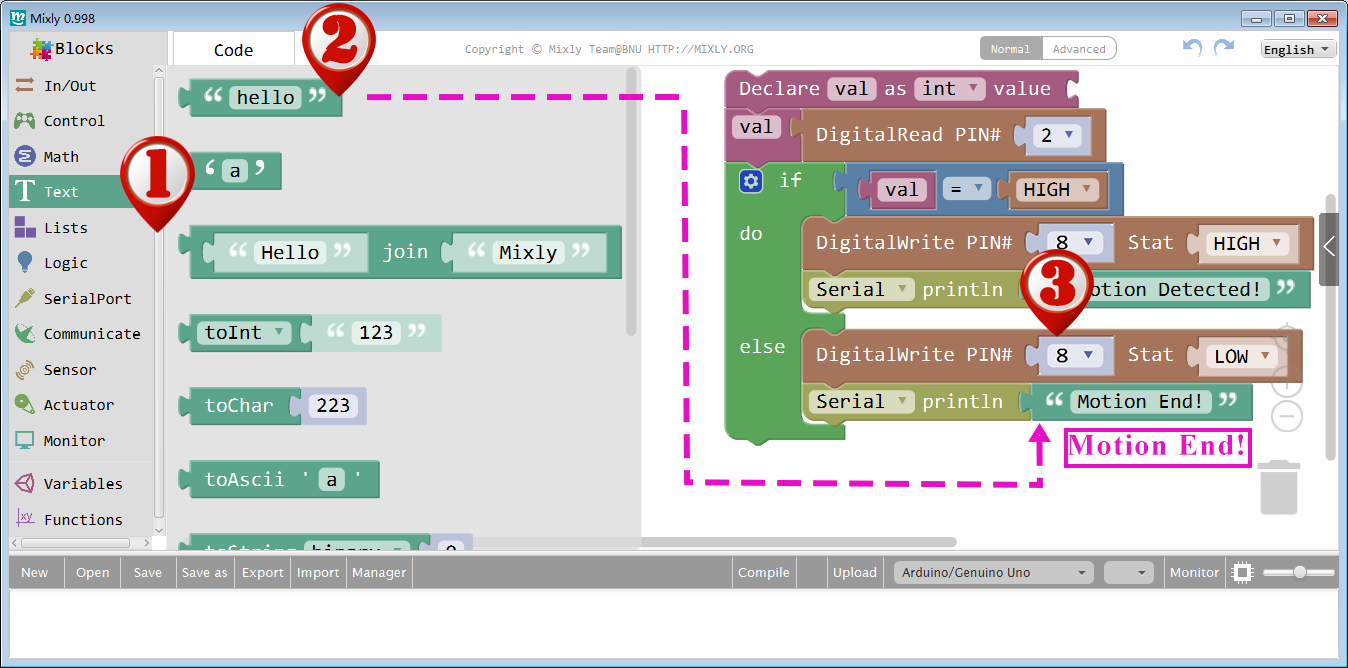Click the Save button
The width and height of the screenshot is (1348, 668).
click(148, 573)
